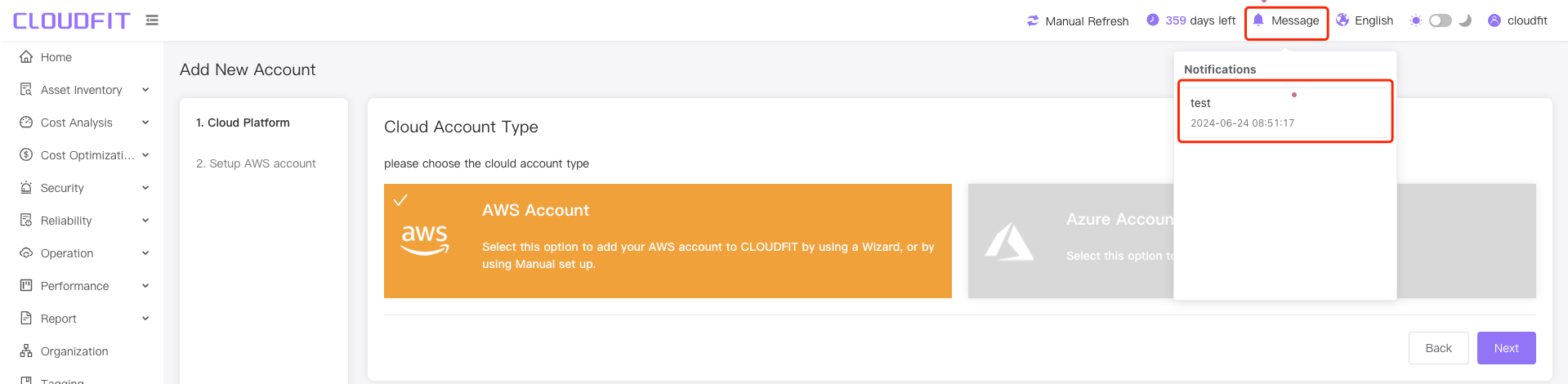Screen dimensions: 1568x384
Task: Click the Manual Refresh icon
Action: (x=1033, y=20)
